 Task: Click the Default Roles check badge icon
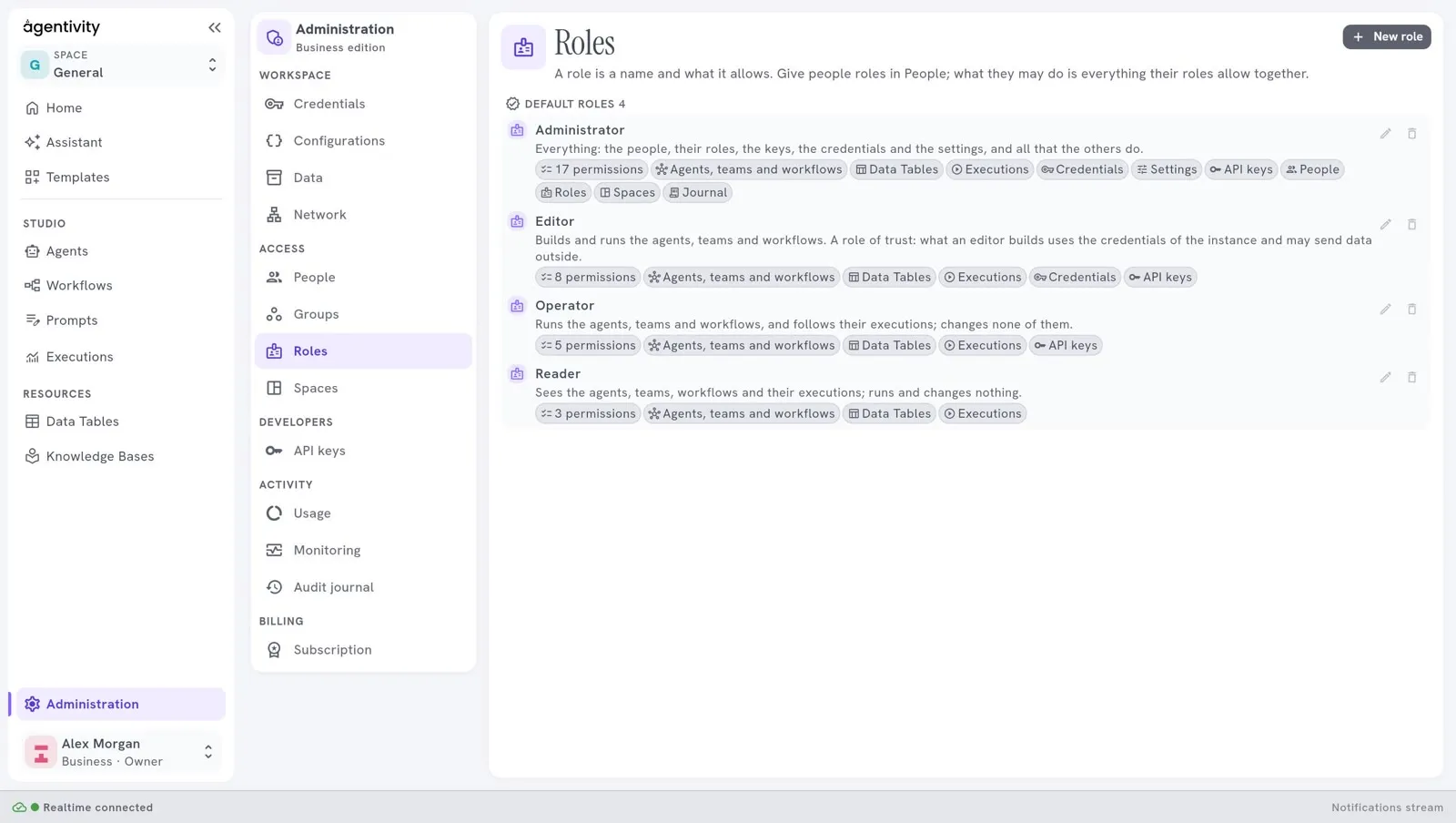[x=512, y=104]
